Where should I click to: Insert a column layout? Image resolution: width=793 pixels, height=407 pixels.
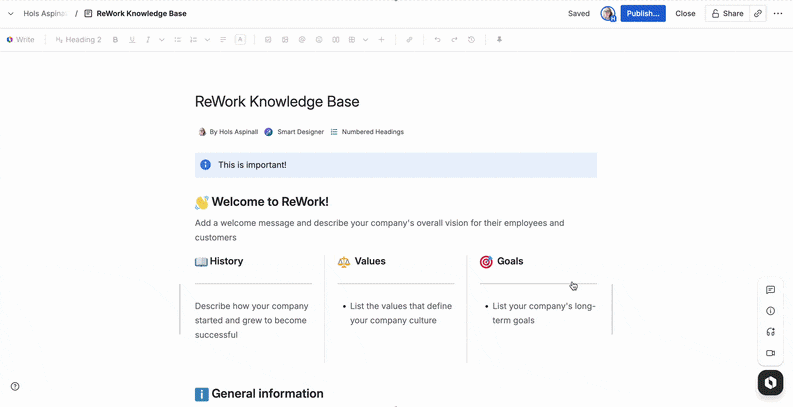[x=335, y=39]
